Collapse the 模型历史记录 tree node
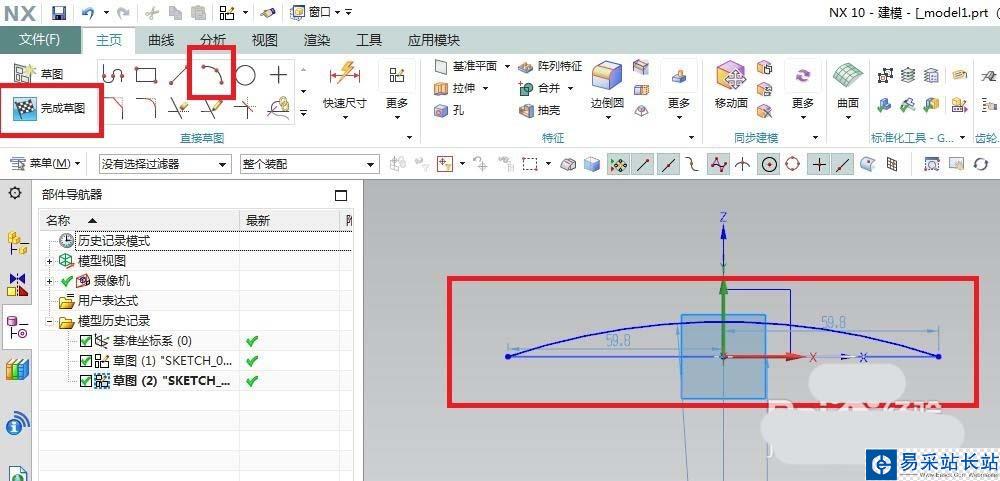The image size is (1000, 481). [x=50, y=322]
